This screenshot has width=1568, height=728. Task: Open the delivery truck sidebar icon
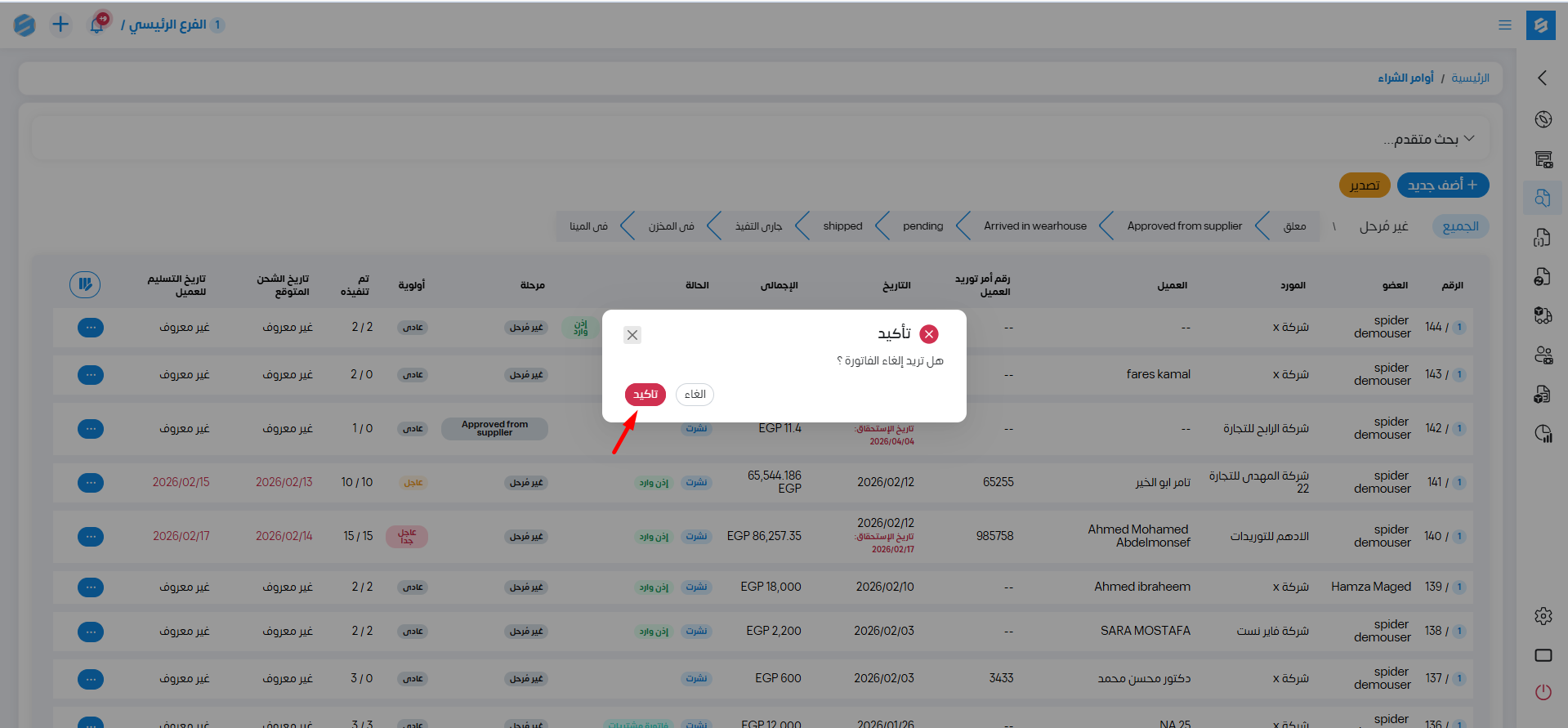coord(1543,315)
